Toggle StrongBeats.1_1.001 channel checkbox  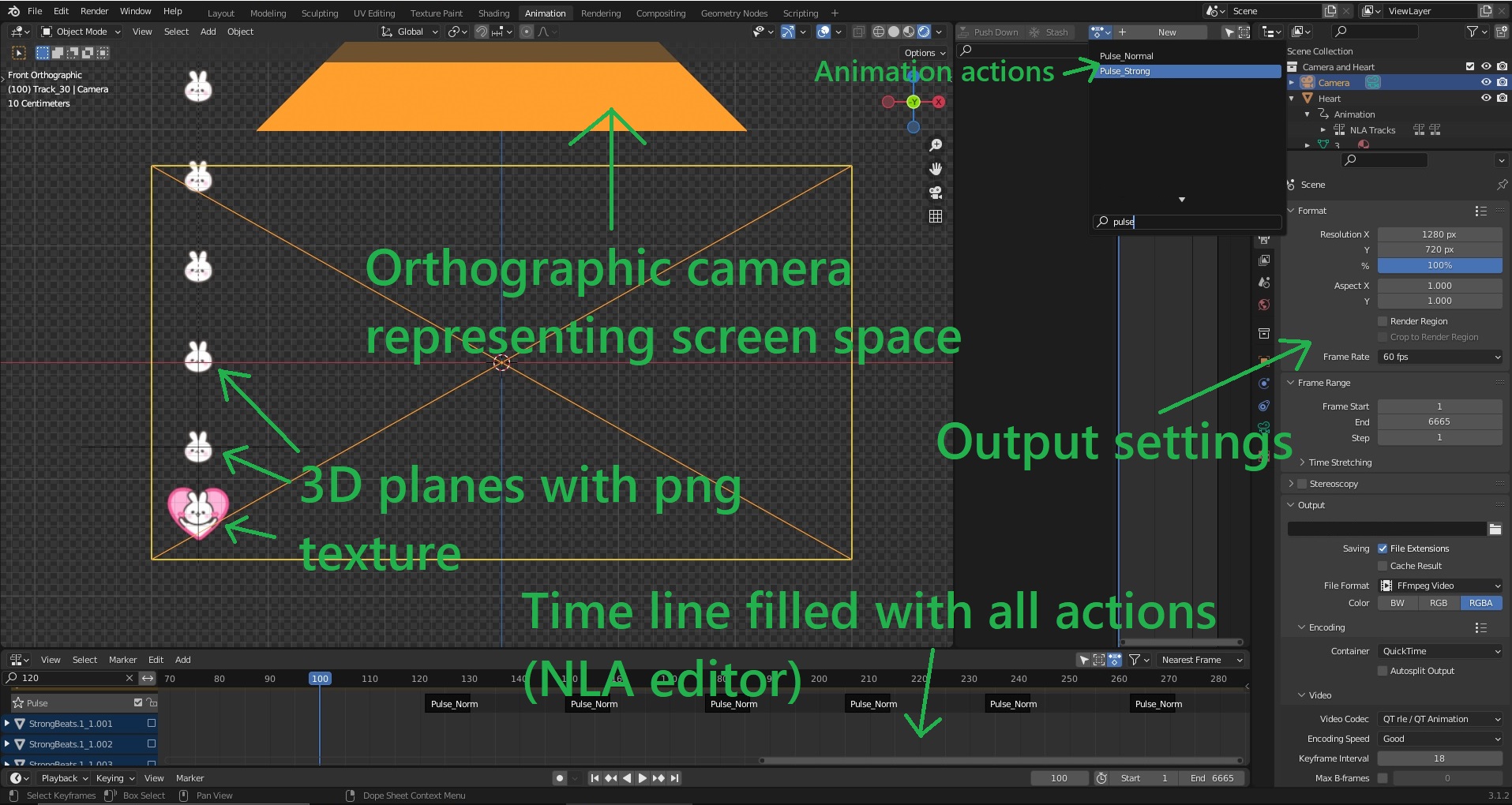point(152,723)
